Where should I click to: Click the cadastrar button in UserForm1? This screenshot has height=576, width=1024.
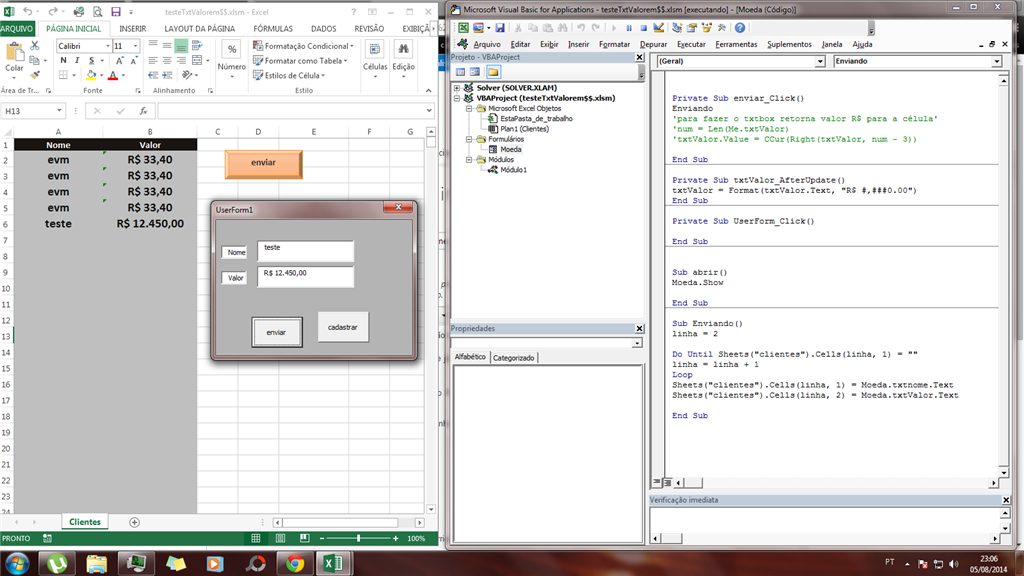343,327
